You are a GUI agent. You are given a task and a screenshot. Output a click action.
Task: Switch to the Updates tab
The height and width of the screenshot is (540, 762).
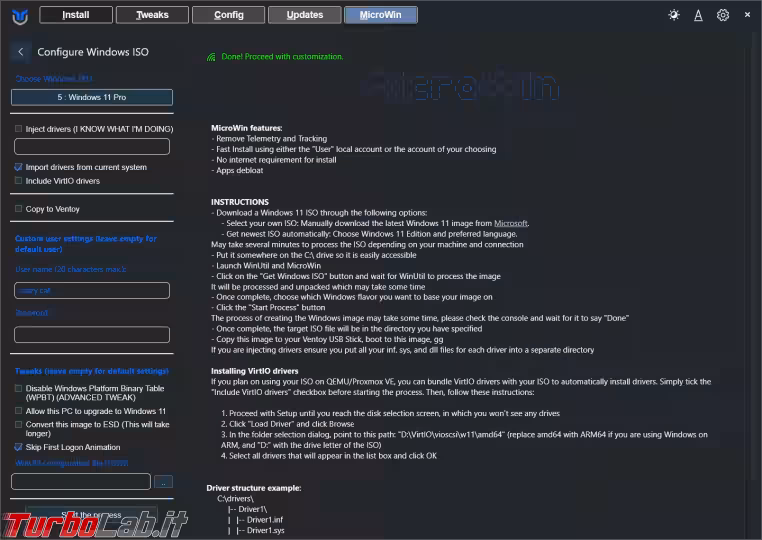(305, 15)
